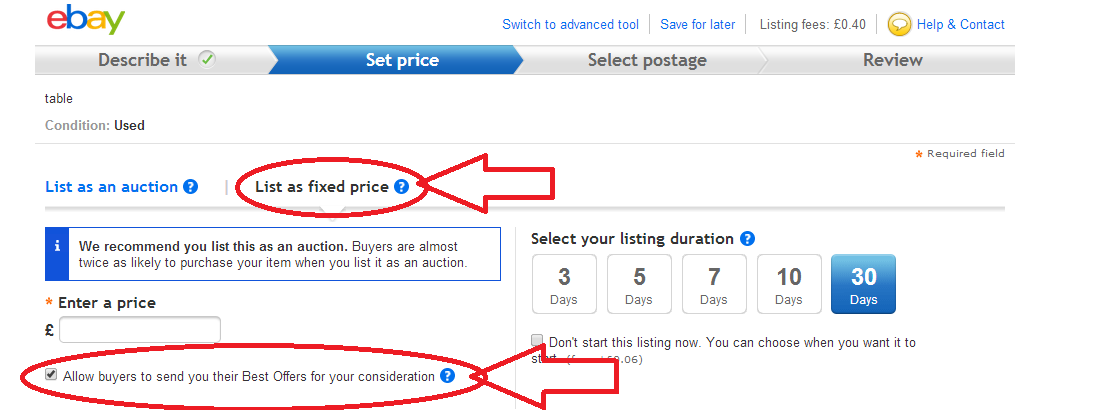Open help icon next to List as an auction

190,187
